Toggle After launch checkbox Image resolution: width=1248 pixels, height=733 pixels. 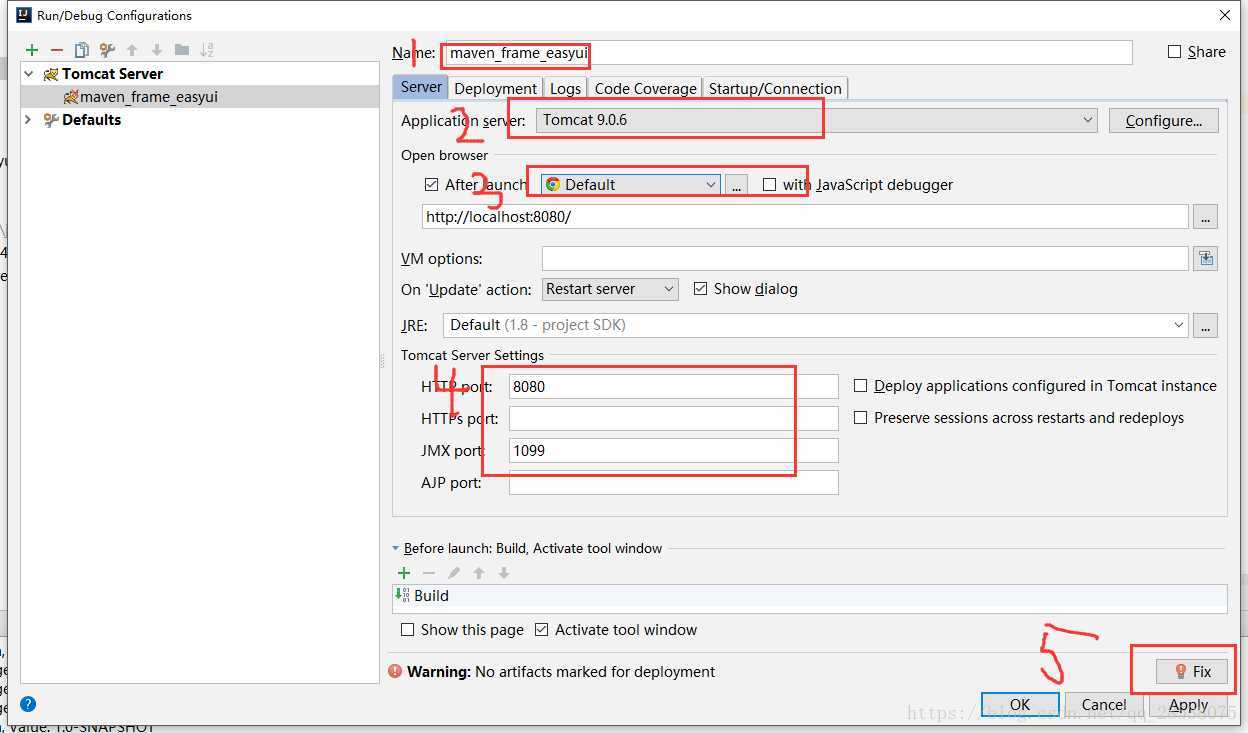click(x=432, y=185)
